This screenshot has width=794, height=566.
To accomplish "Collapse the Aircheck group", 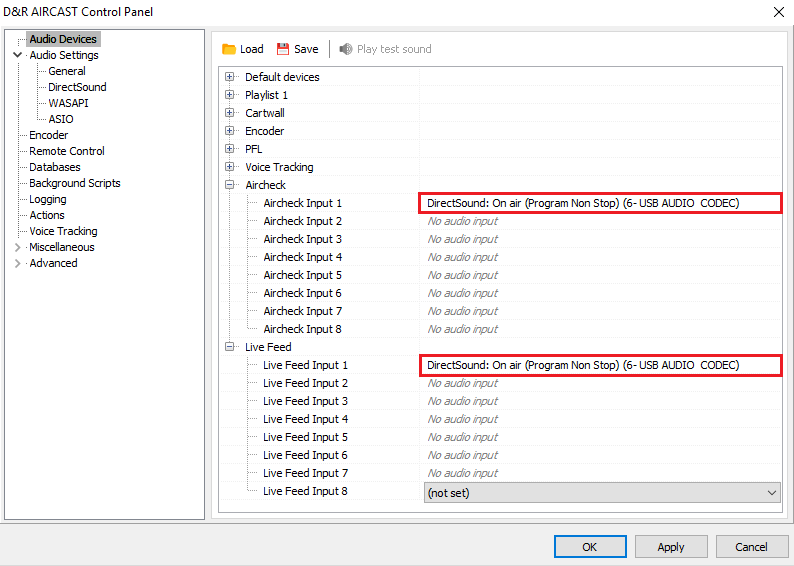I will [x=230, y=185].
